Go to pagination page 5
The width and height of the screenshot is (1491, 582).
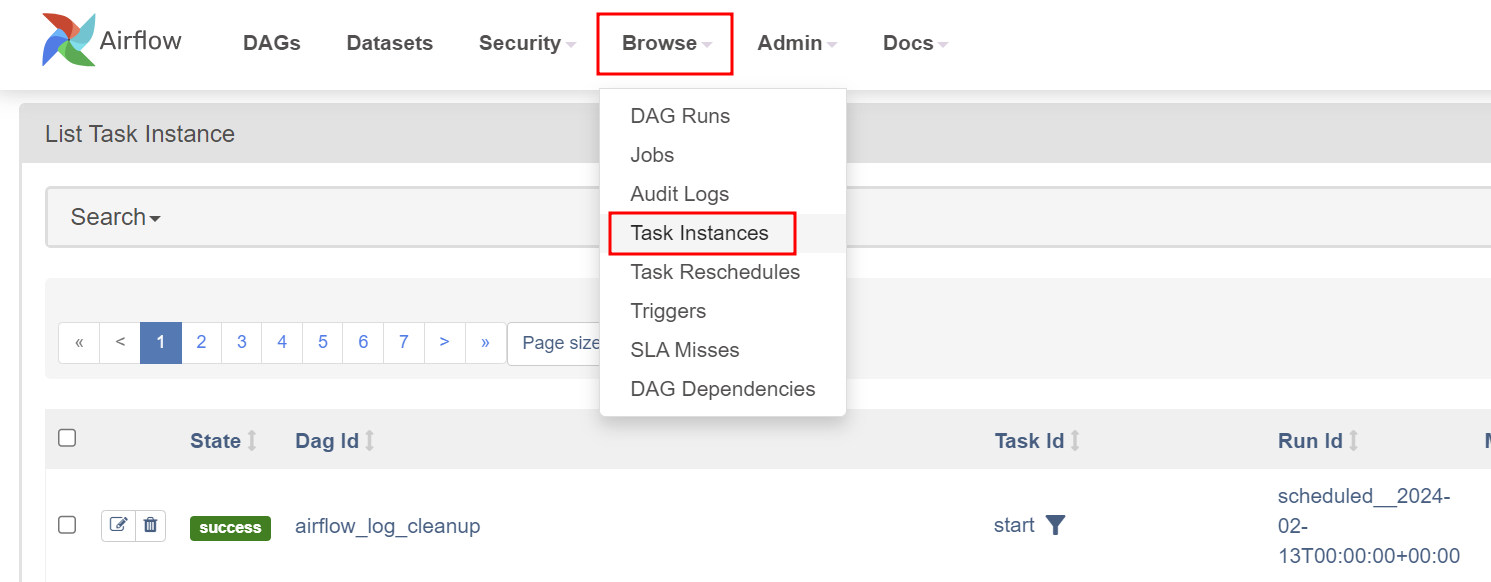(x=323, y=343)
